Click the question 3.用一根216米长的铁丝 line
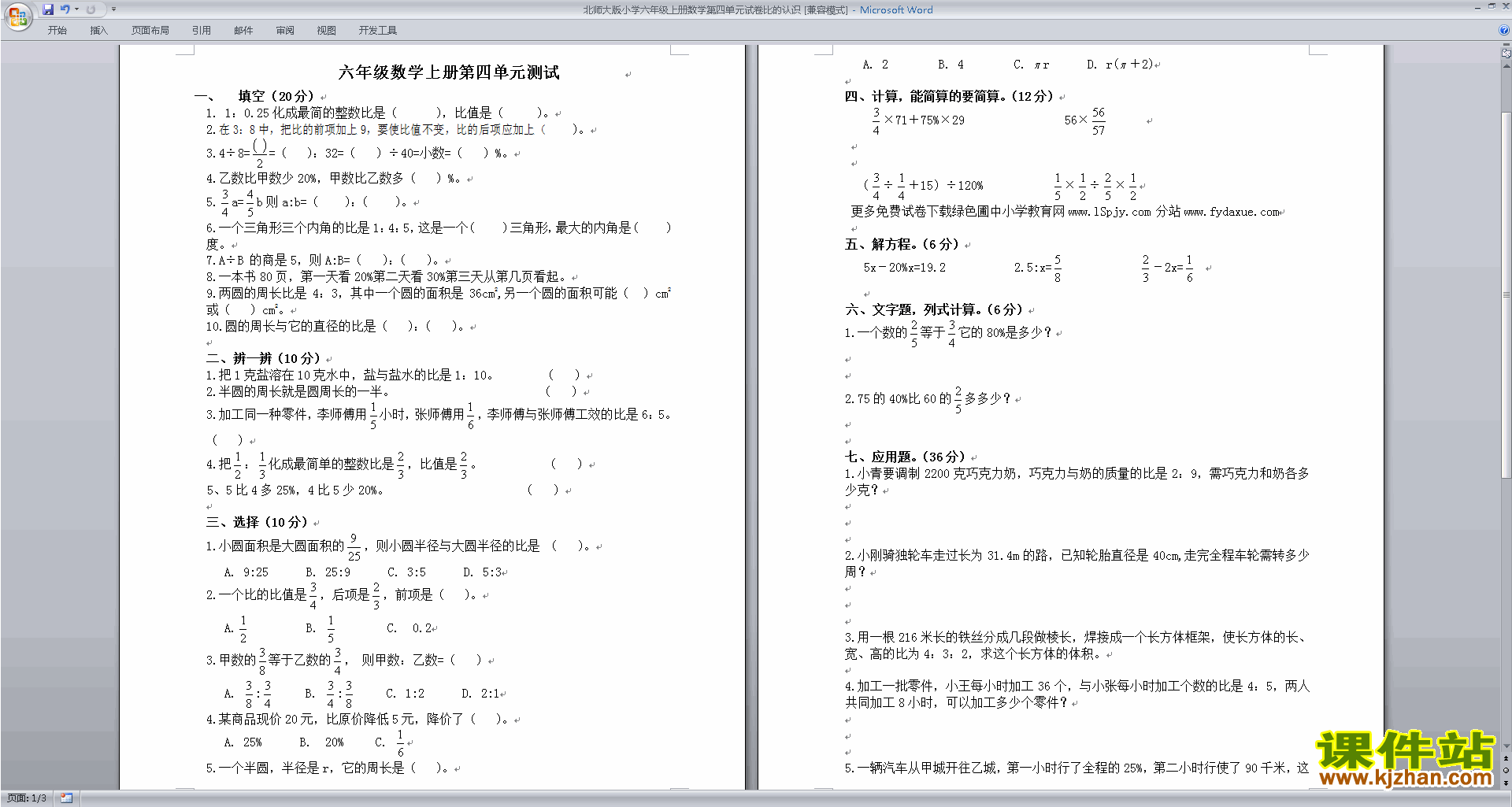The height and width of the screenshot is (807, 1512). (1077, 646)
